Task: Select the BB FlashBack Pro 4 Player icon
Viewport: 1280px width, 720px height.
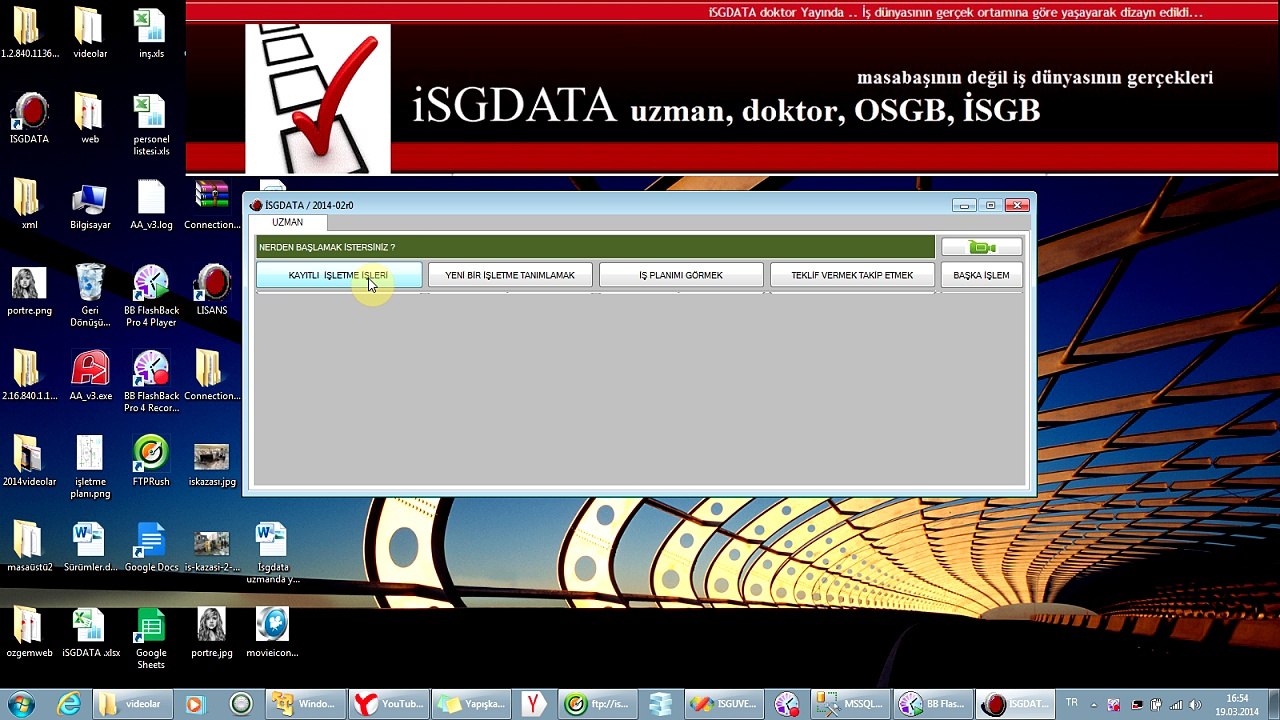Action: click(x=151, y=296)
